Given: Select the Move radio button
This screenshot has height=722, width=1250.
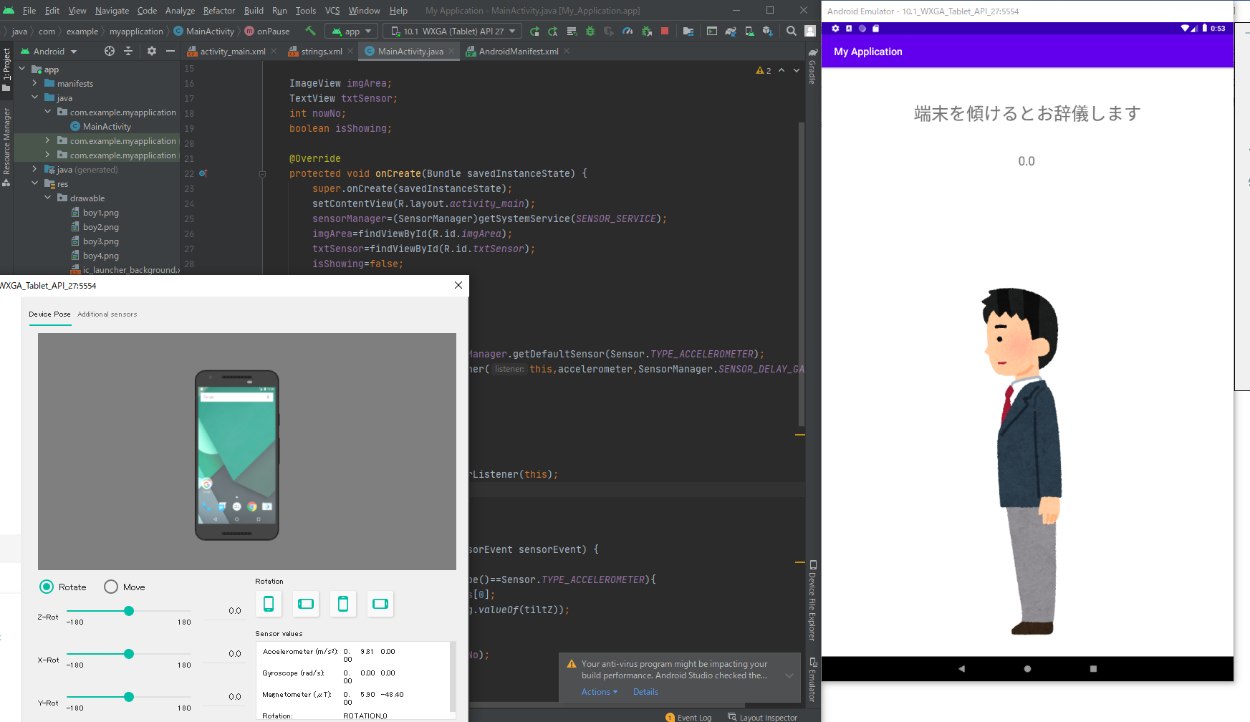Looking at the screenshot, I should (111, 587).
